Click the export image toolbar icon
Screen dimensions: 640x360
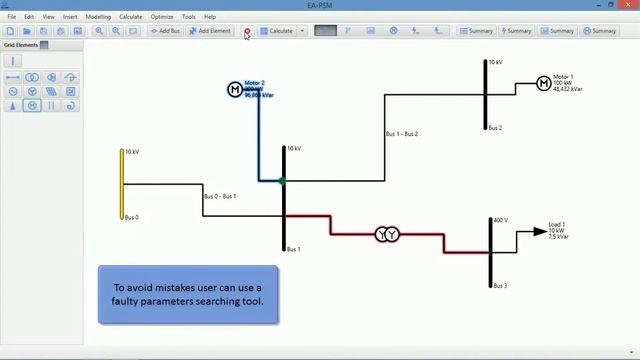[x=78, y=31]
